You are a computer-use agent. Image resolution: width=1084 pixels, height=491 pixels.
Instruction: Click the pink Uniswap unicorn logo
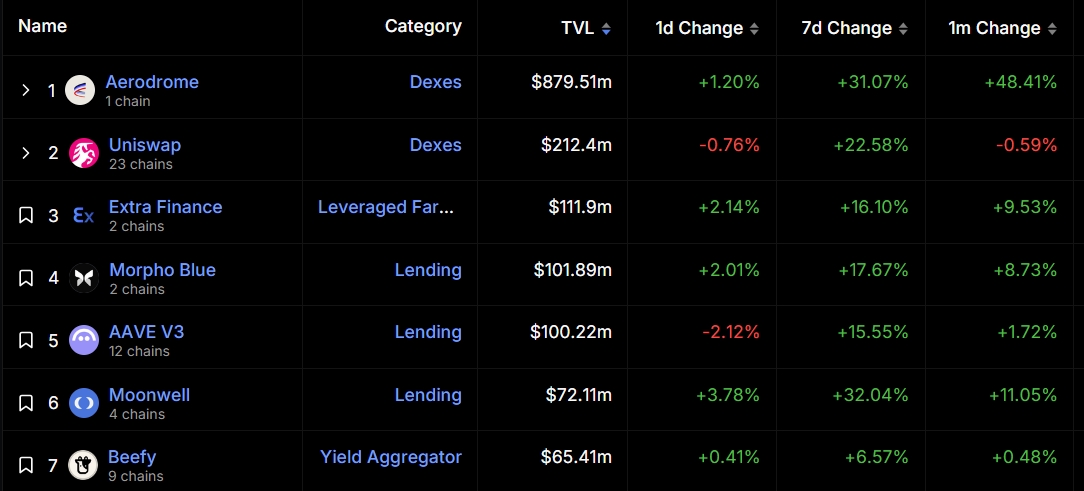pos(84,153)
